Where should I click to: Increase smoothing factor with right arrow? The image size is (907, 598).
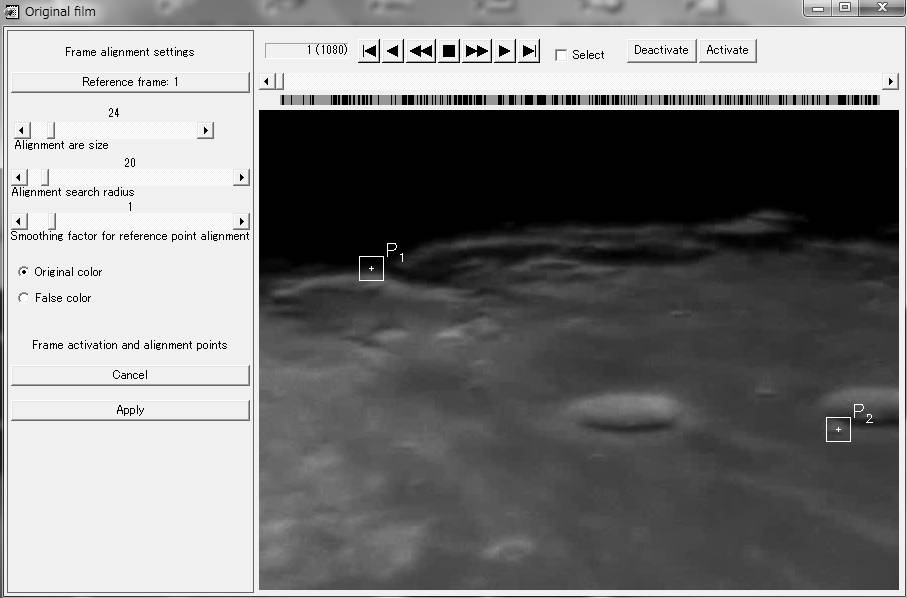[x=240, y=221]
